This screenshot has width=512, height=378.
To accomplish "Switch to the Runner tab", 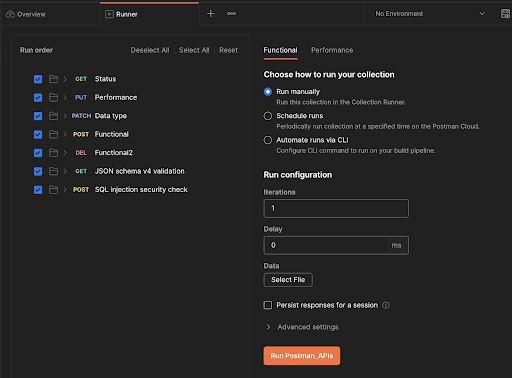I will pos(149,14).
